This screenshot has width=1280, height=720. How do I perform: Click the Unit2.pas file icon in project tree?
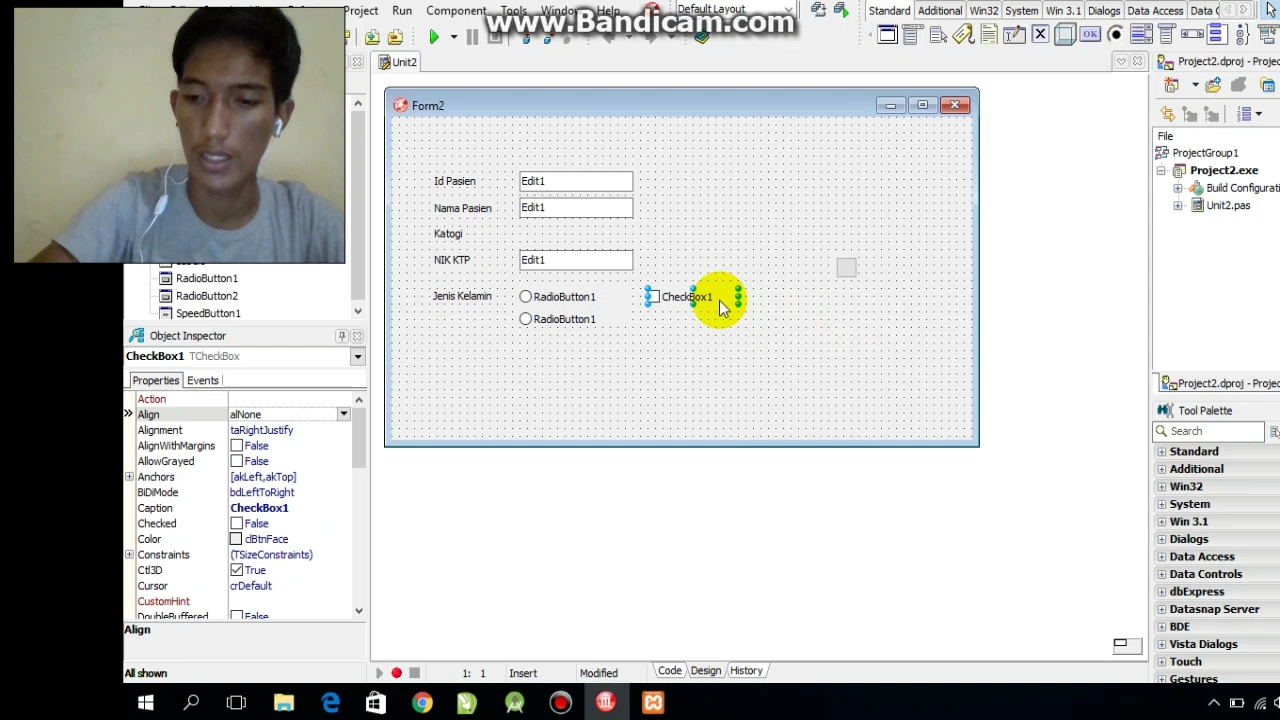pos(1197,205)
